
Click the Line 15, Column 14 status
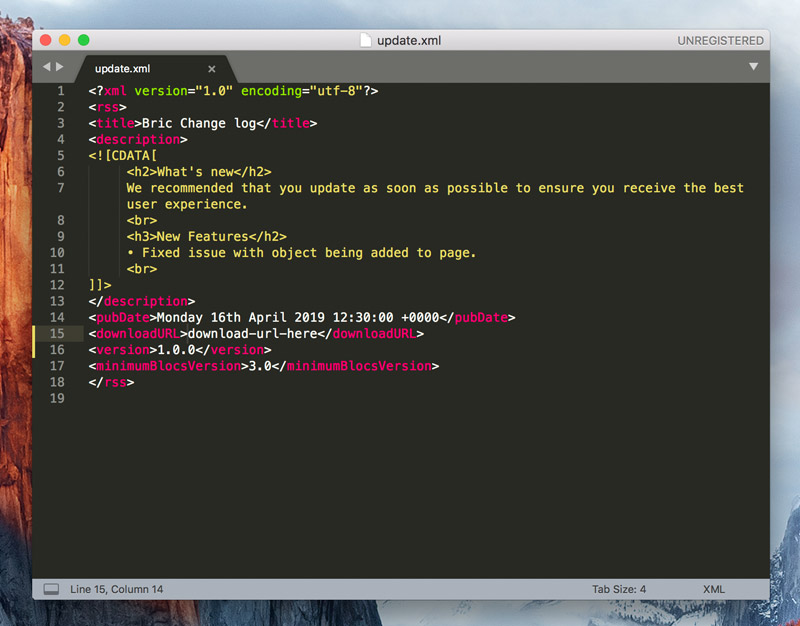[x=117, y=589]
